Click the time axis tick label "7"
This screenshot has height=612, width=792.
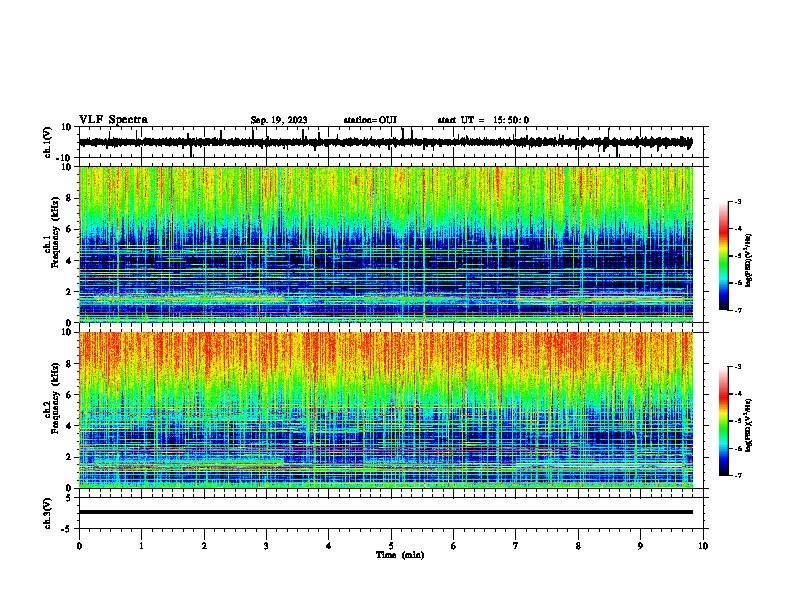click(x=516, y=546)
